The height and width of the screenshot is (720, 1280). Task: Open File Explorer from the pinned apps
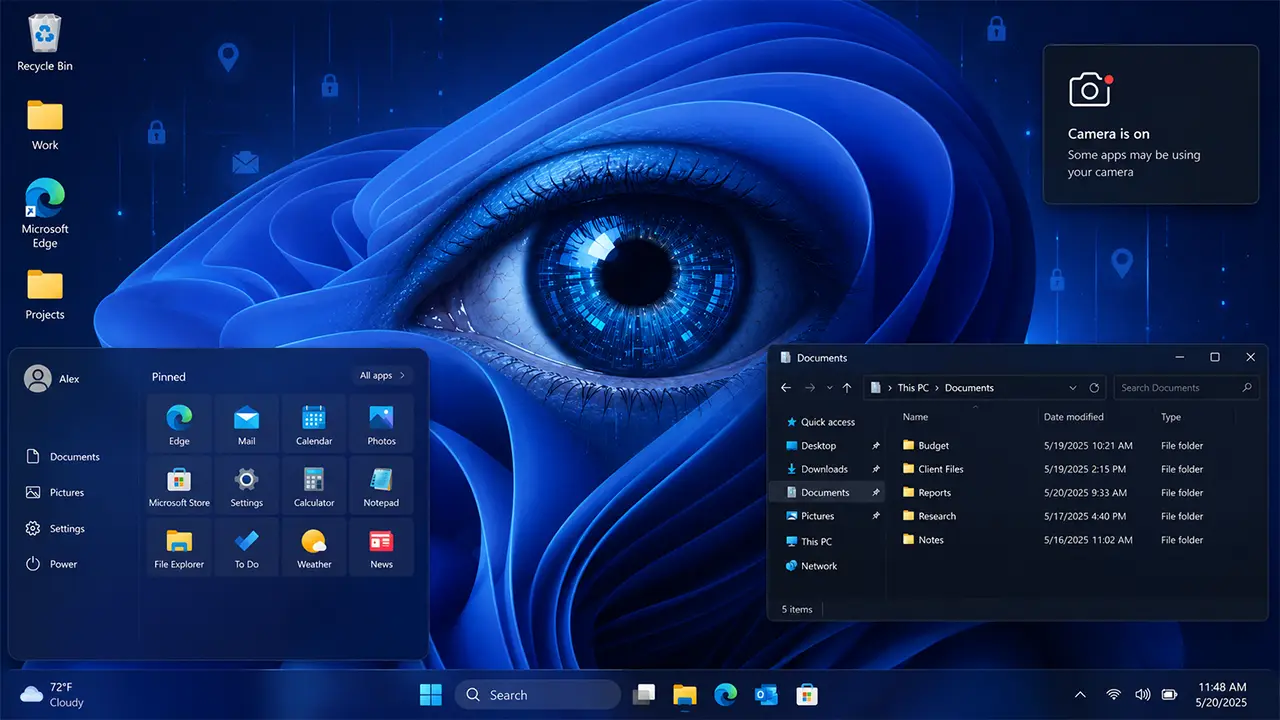tap(179, 547)
